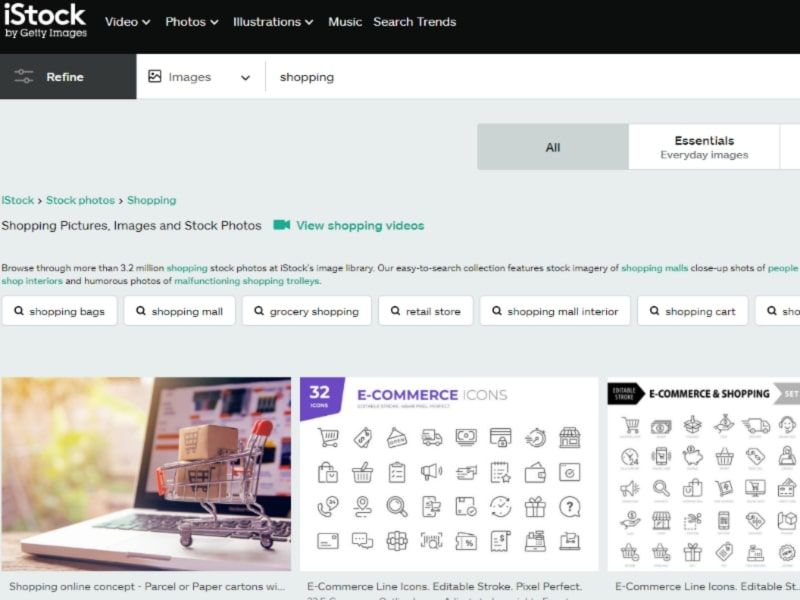Click the Refine filters icon
800x600 pixels.
point(22,76)
